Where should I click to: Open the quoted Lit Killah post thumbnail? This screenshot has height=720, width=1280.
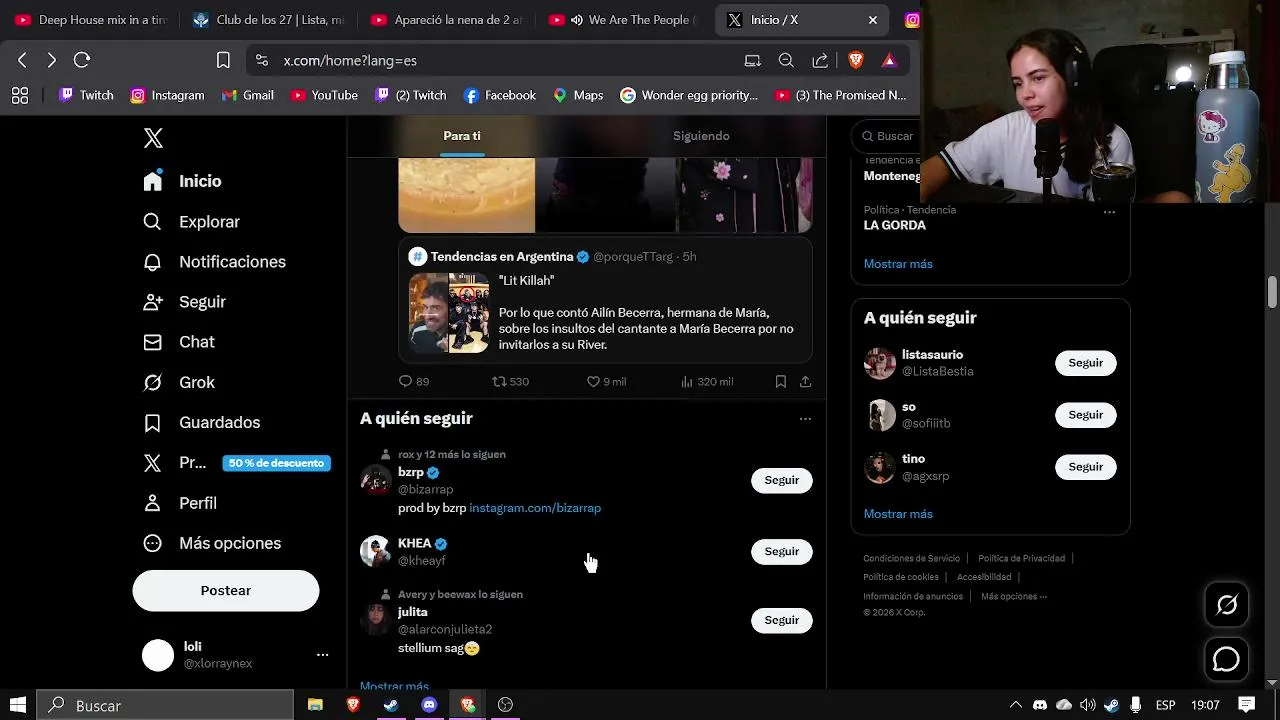[449, 313]
